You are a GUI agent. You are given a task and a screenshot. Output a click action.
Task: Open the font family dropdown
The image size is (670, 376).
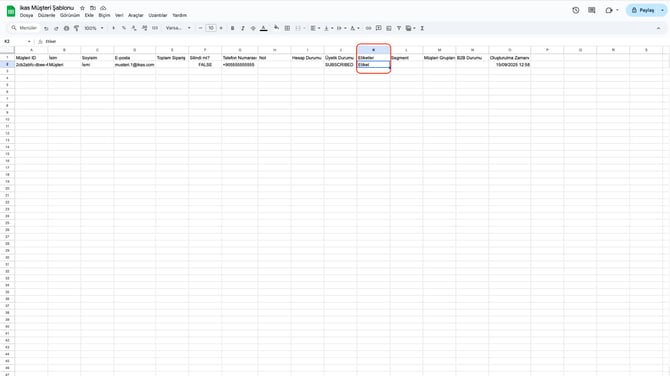178,28
